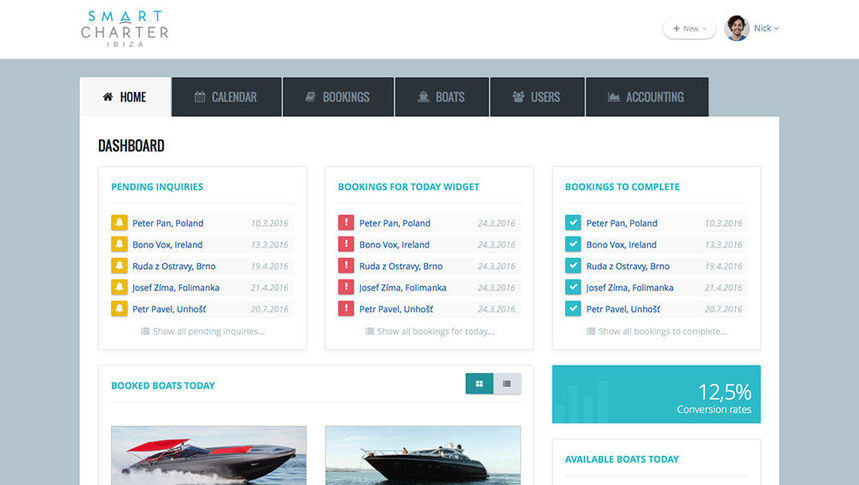The height and width of the screenshot is (485, 859).
Task: Switch to the Accounting tab
Action: 646,97
